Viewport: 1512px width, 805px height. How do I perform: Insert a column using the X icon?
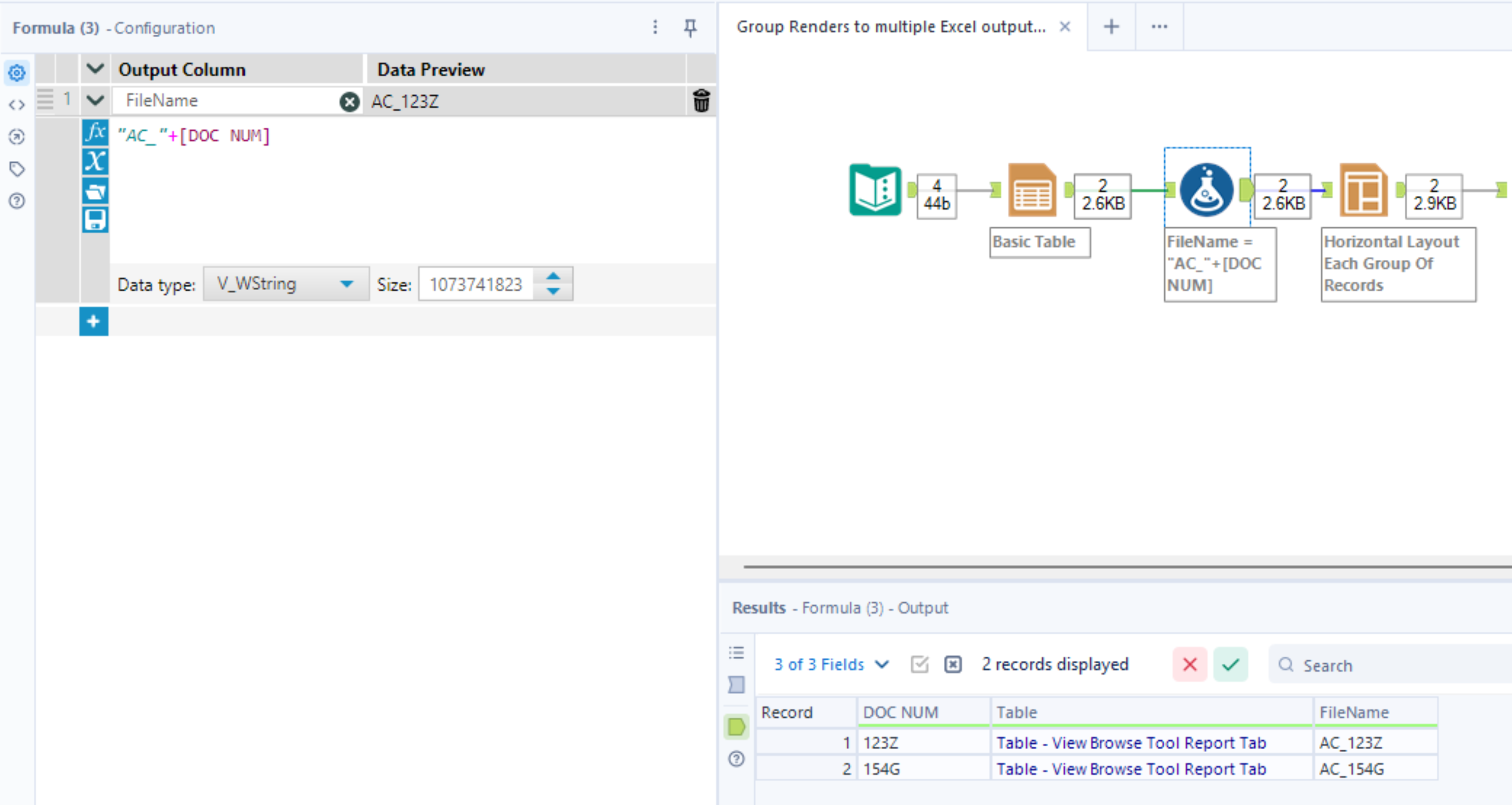click(95, 162)
